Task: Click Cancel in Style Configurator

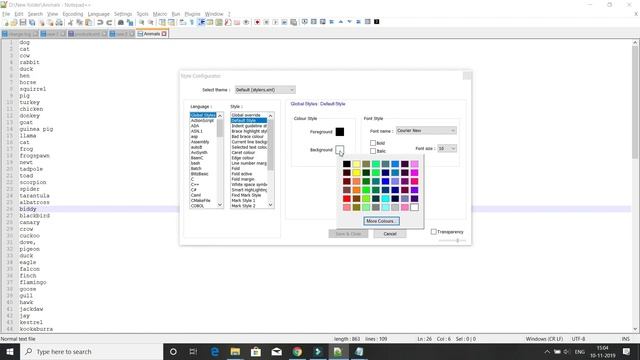Action: pos(390,234)
